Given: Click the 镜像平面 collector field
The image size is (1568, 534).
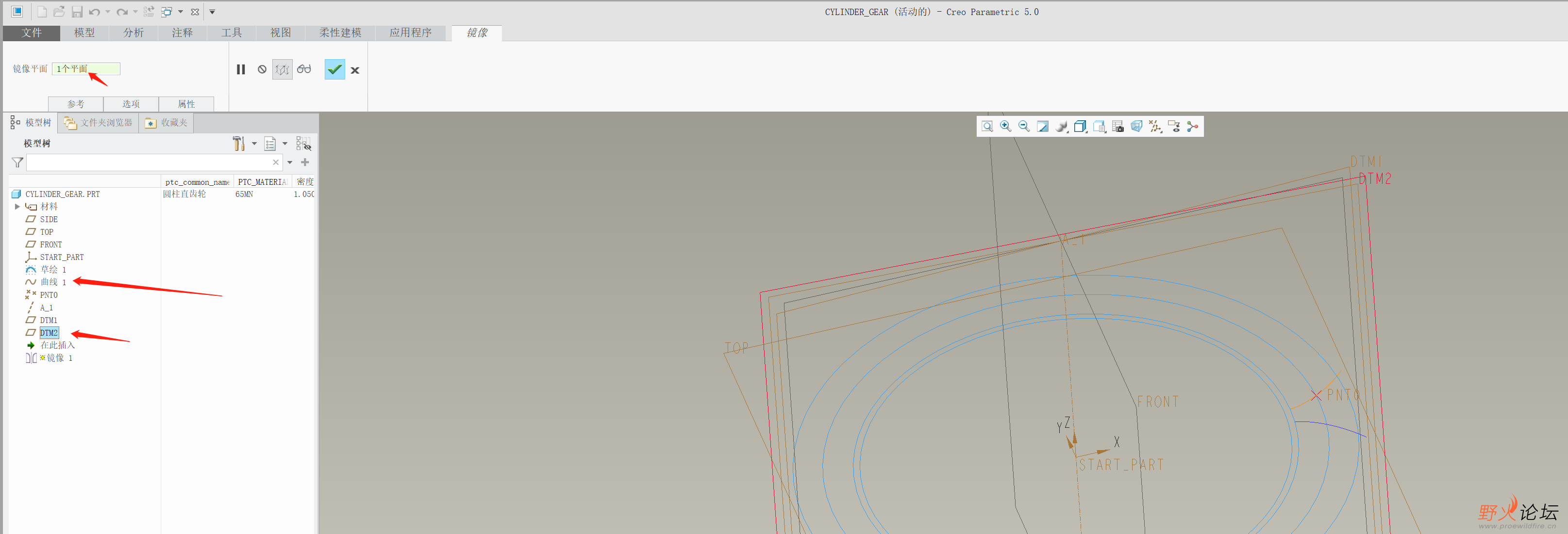Looking at the screenshot, I should coord(86,69).
